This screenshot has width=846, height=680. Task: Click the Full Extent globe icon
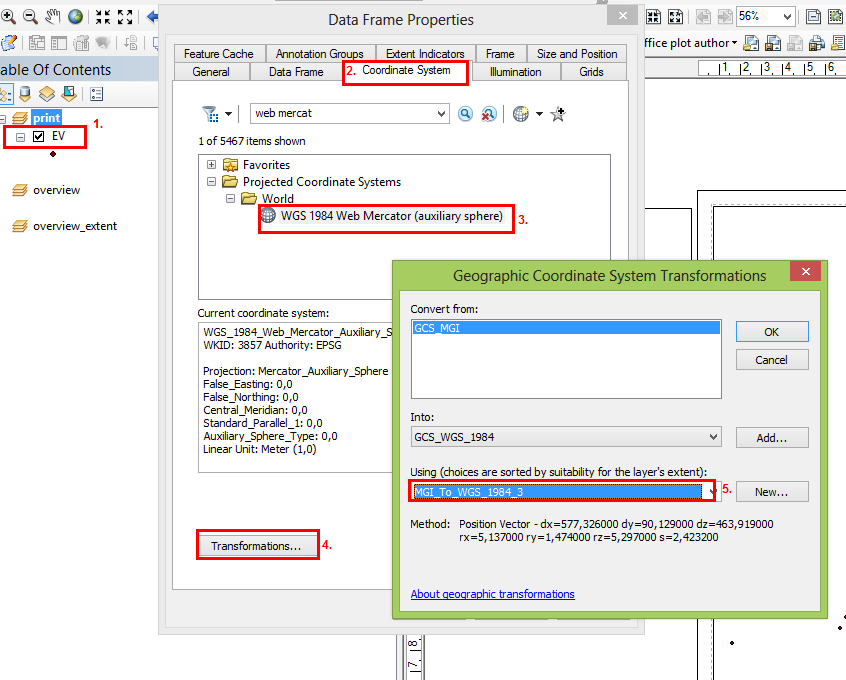(x=75, y=16)
